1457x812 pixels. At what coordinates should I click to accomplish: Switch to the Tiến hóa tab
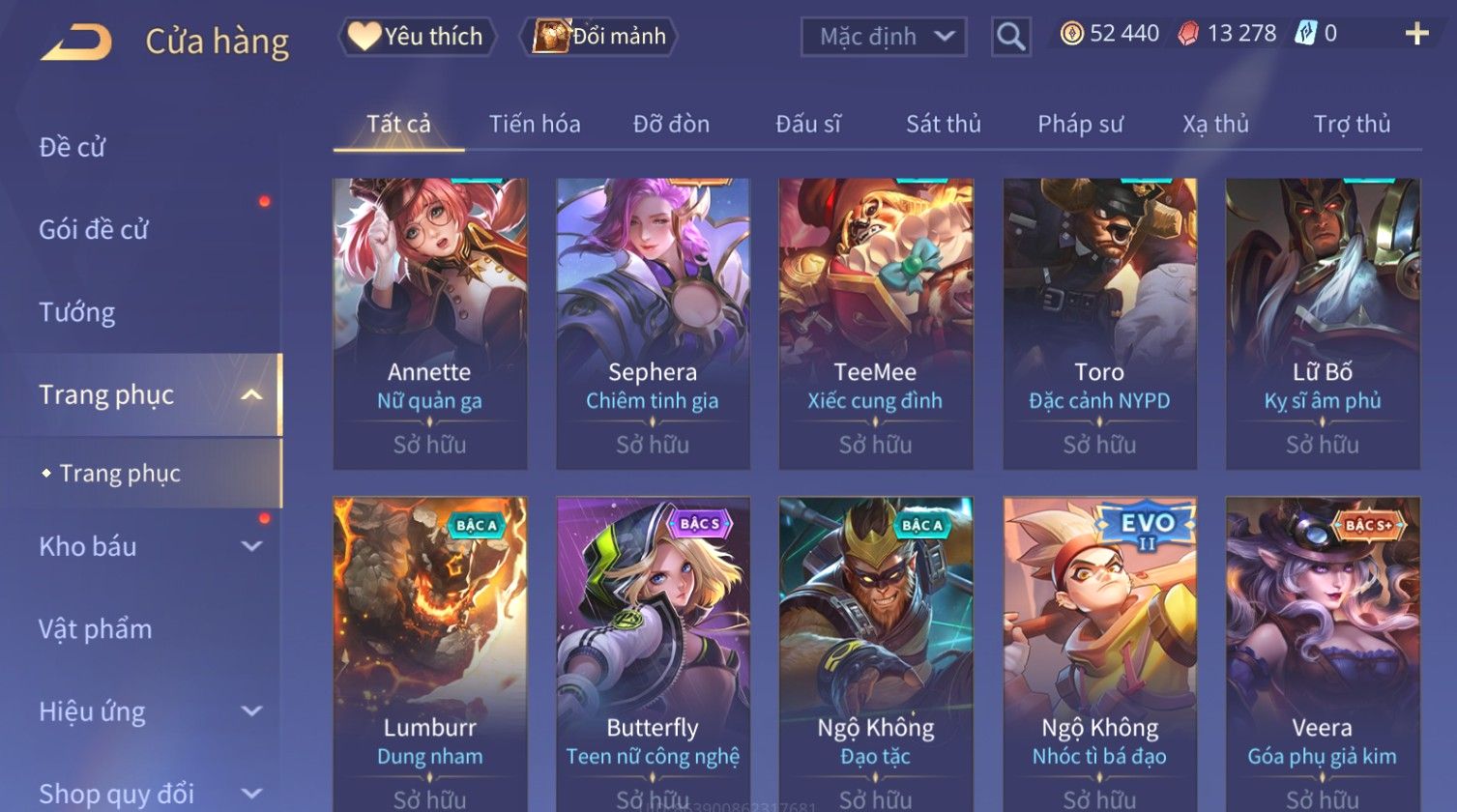point(535,124)
